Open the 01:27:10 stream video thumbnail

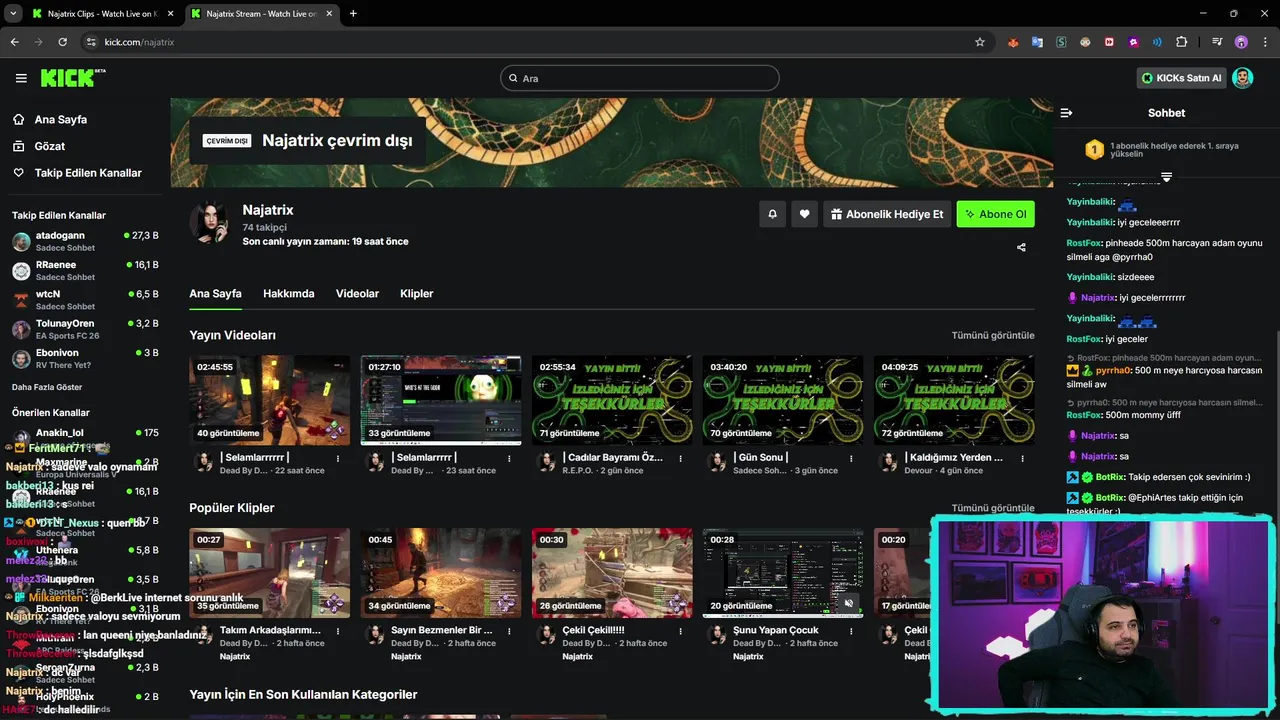pyautogui.click(x=441, y=400)
